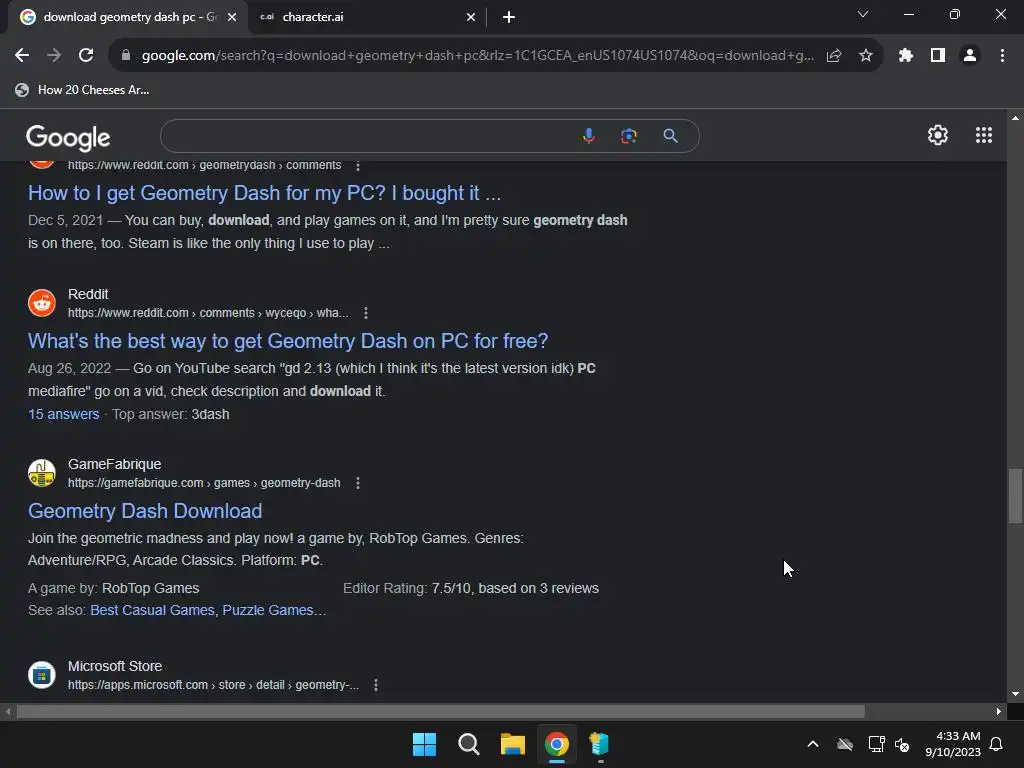Open the Geometry Dash Download result
The height and width of the screenshot is (768, 1024).
(145, 511)
